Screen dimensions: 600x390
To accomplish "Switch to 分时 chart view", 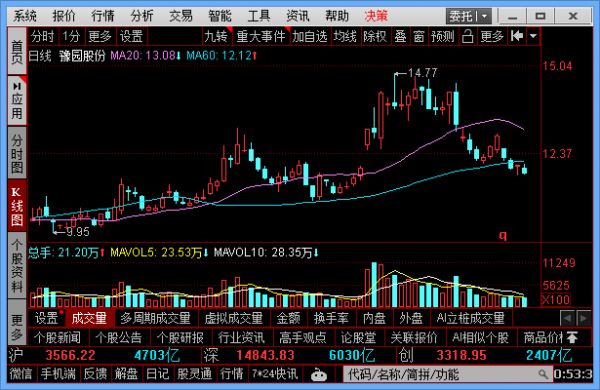I will tap(42, 36).
